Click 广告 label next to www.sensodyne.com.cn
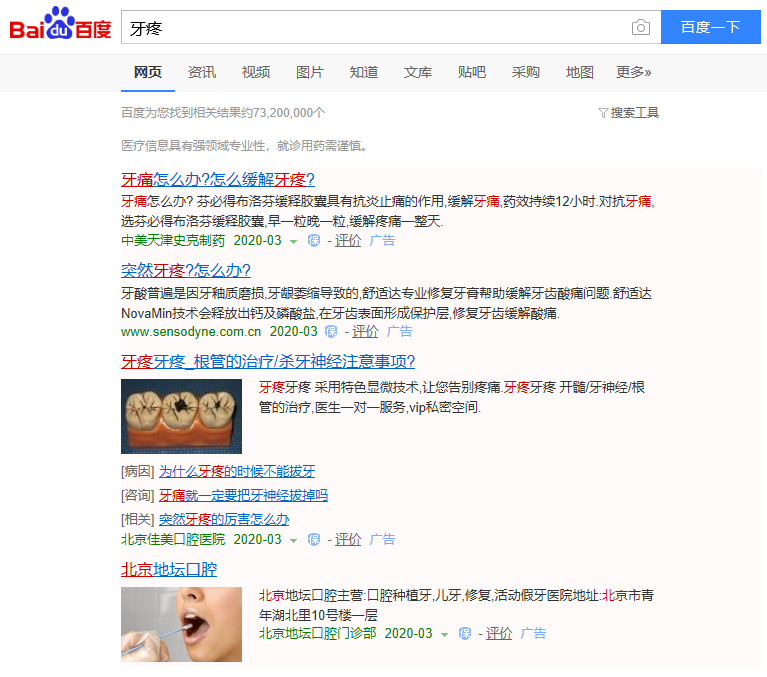Viewport: 767px width, 677px height. (x=399, y=332)
